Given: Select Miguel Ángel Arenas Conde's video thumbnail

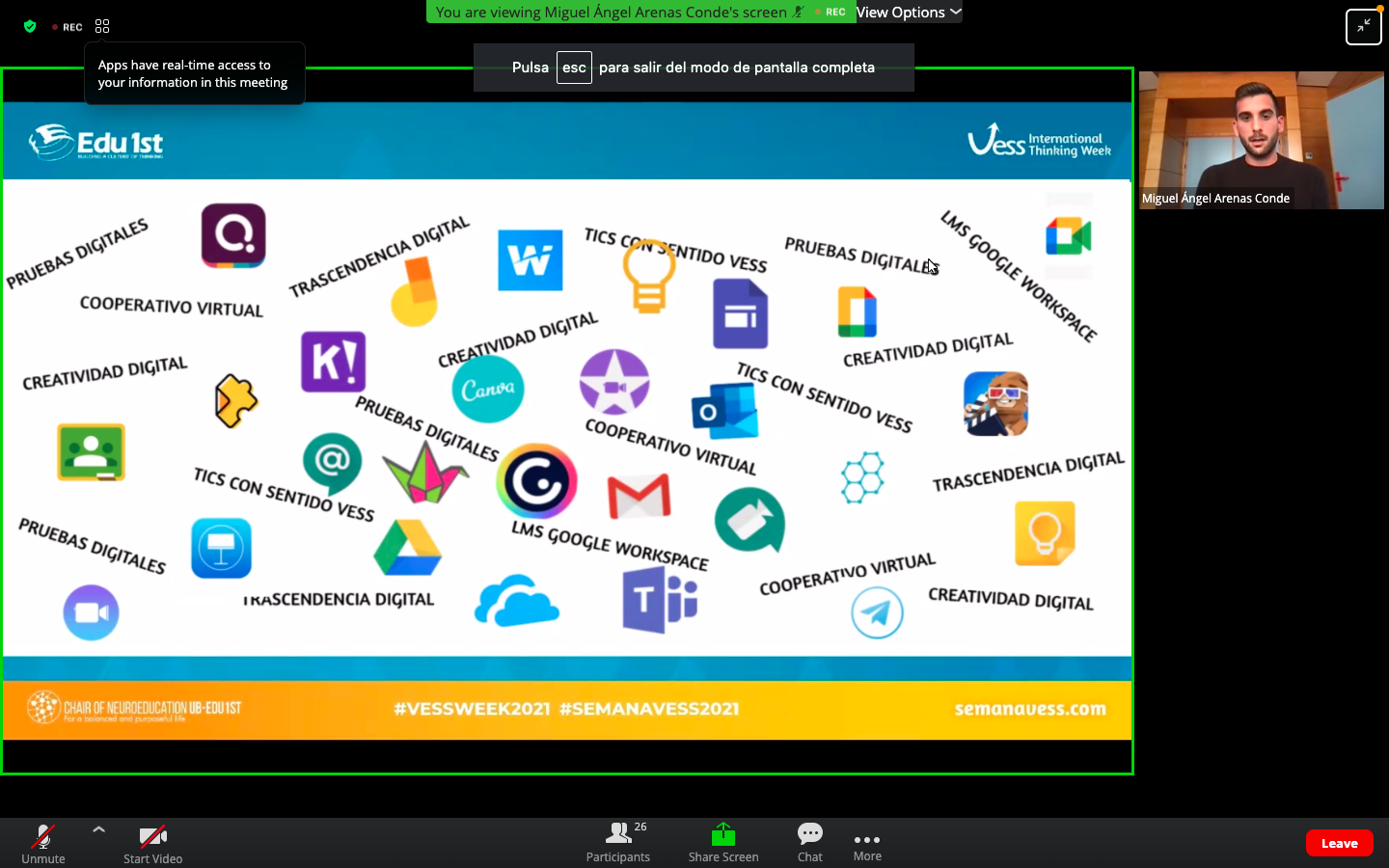Looking at the screenshot, I should click(1261, 140).
